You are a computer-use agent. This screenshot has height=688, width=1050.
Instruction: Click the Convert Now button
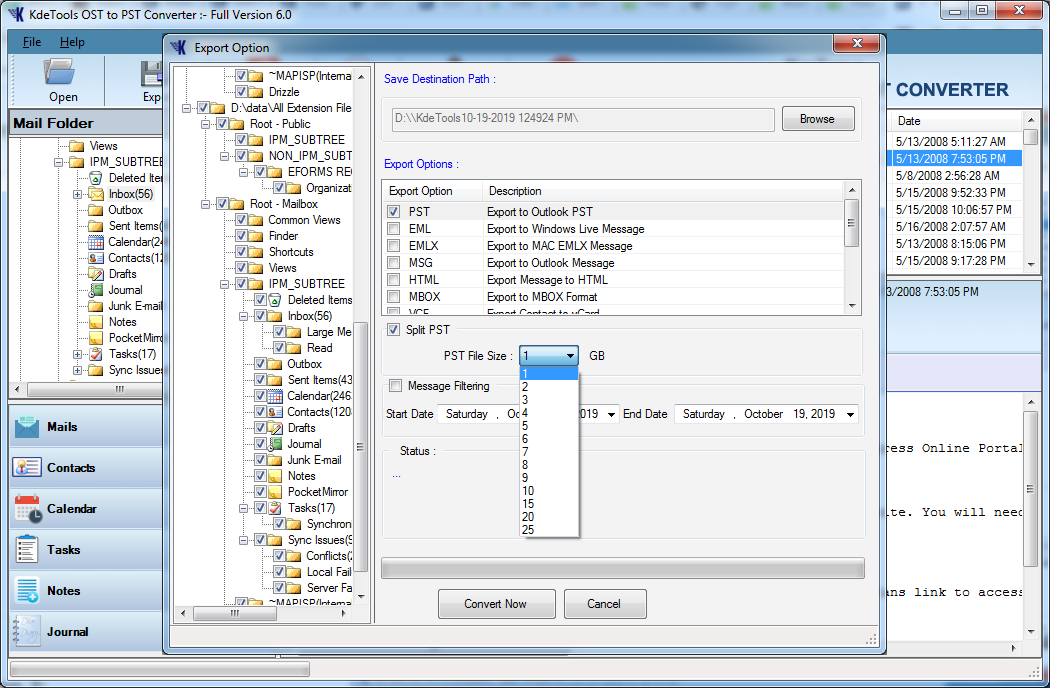click(x=496, y=604)
